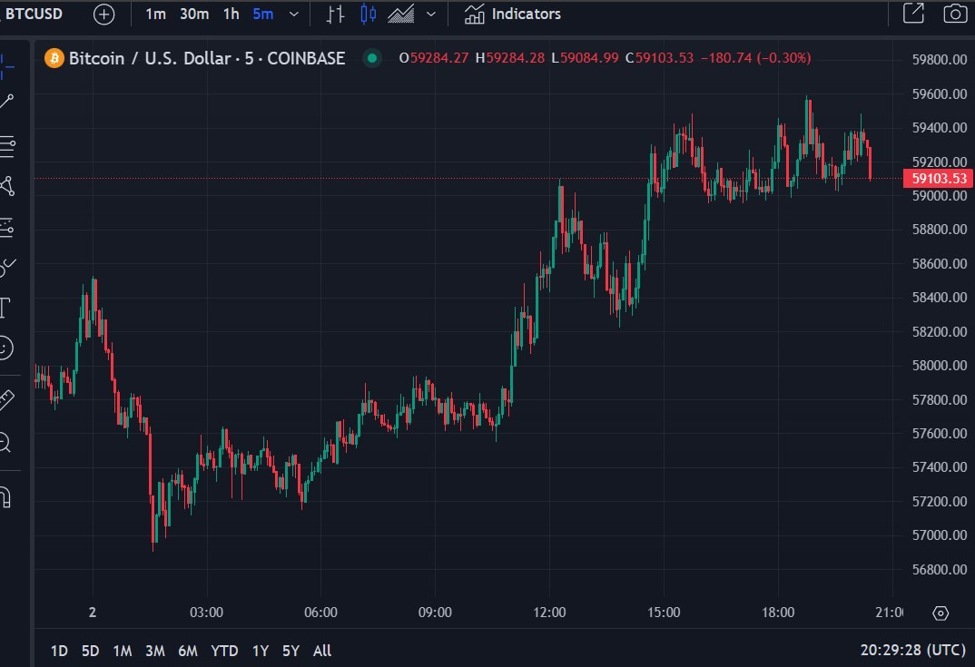The image size is (975, 667).
Task: Open the chart style dropdown chevron
Action: (430, 14)
